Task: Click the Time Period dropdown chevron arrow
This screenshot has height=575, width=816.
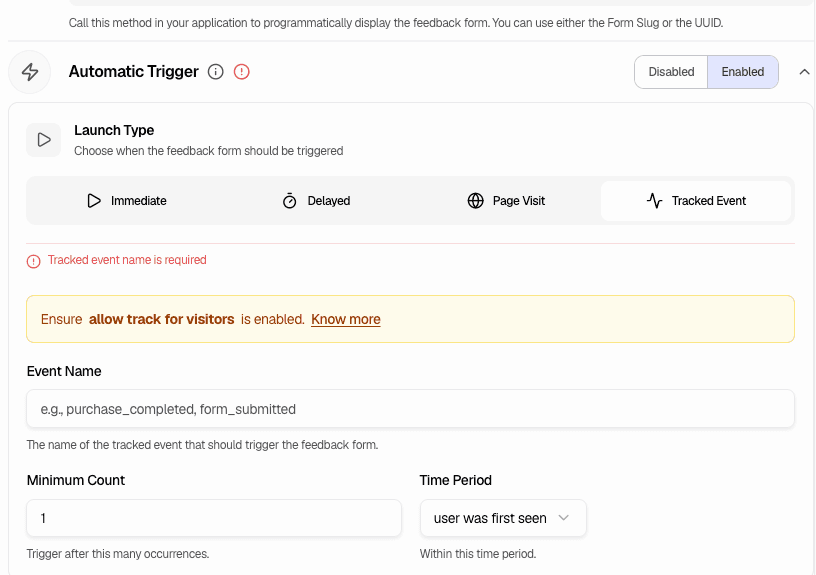Action: 564,518
